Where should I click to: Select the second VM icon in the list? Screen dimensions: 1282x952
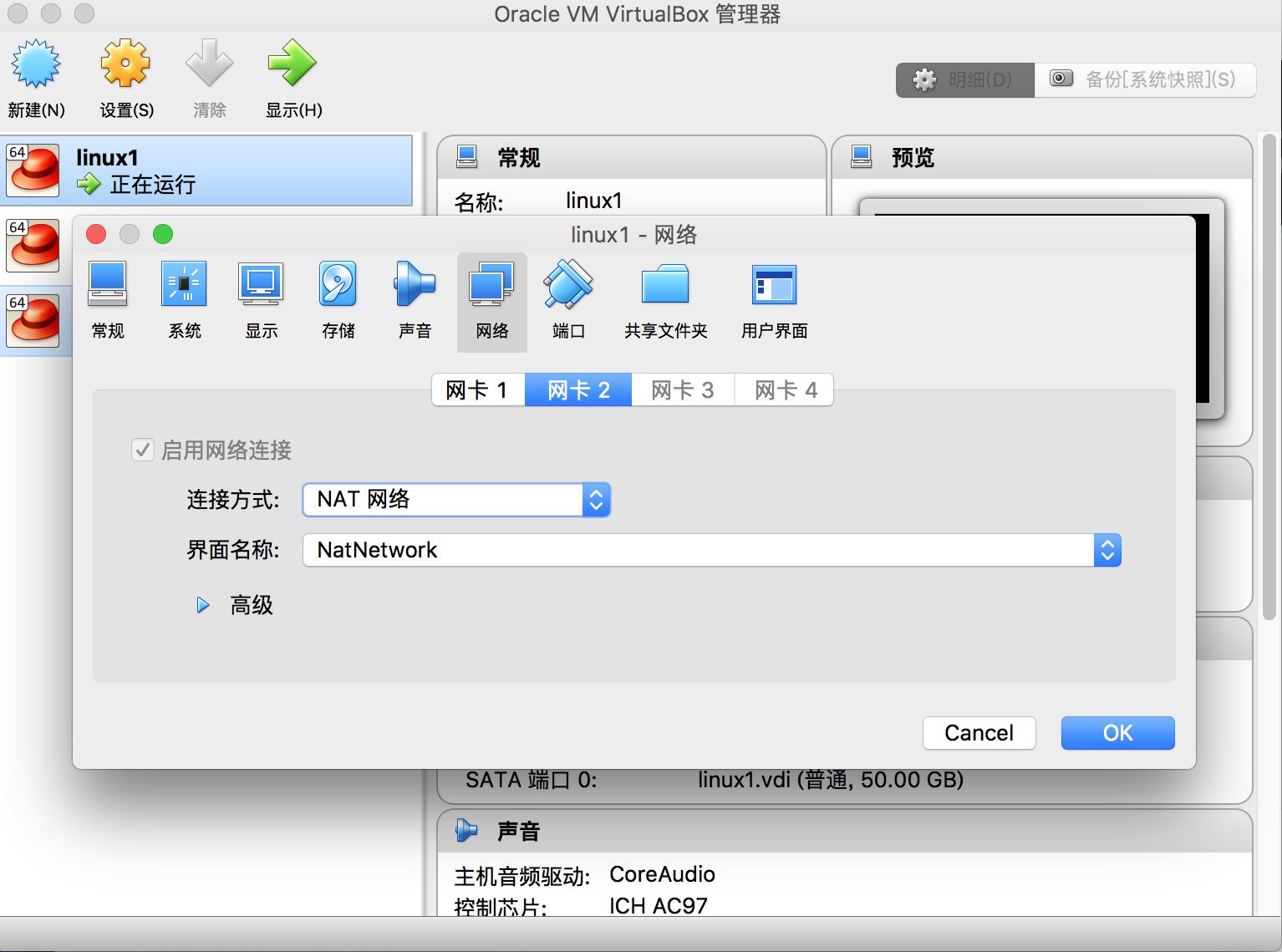33,246
